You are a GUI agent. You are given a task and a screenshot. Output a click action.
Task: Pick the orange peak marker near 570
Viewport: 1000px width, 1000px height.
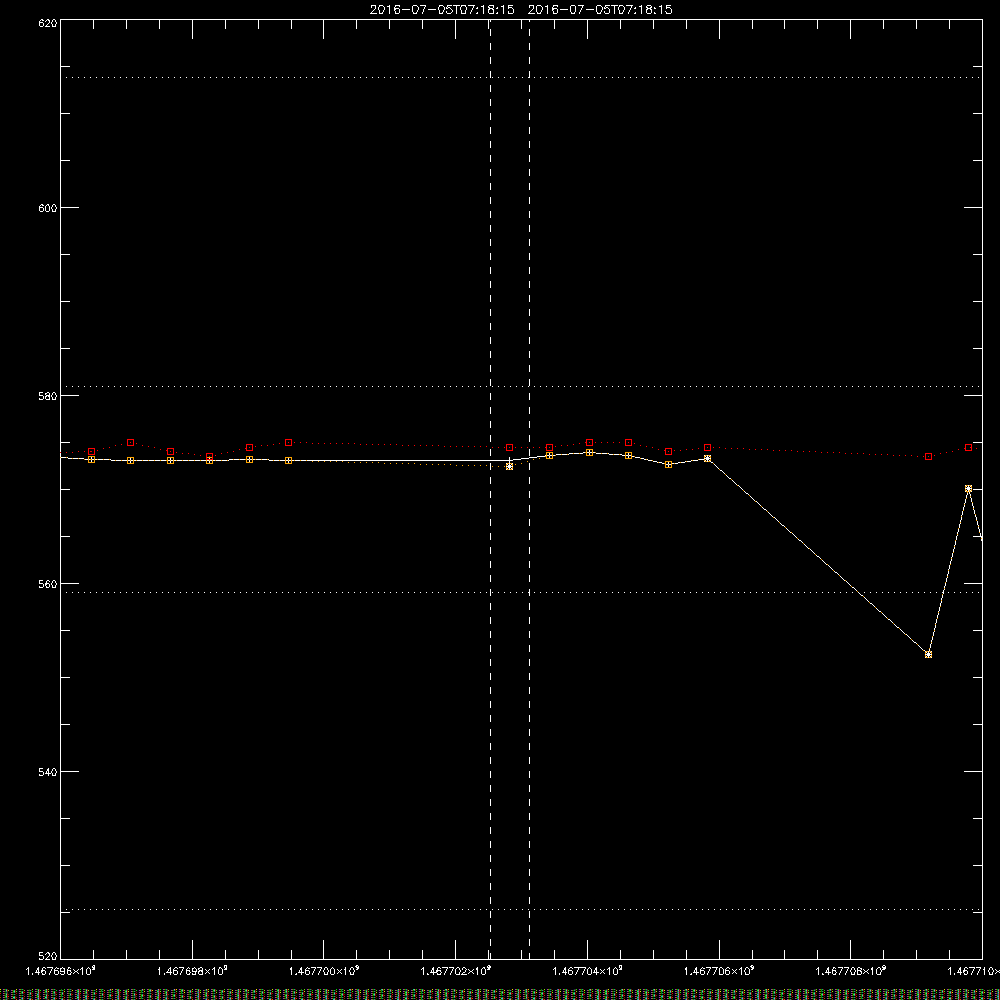coord(968,489)
